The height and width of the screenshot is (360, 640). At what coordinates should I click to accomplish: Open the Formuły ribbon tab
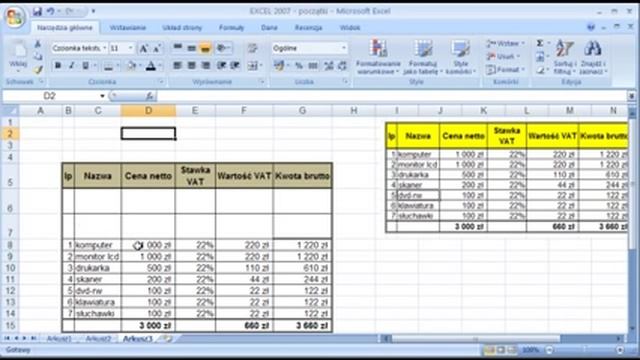(231, 28)
